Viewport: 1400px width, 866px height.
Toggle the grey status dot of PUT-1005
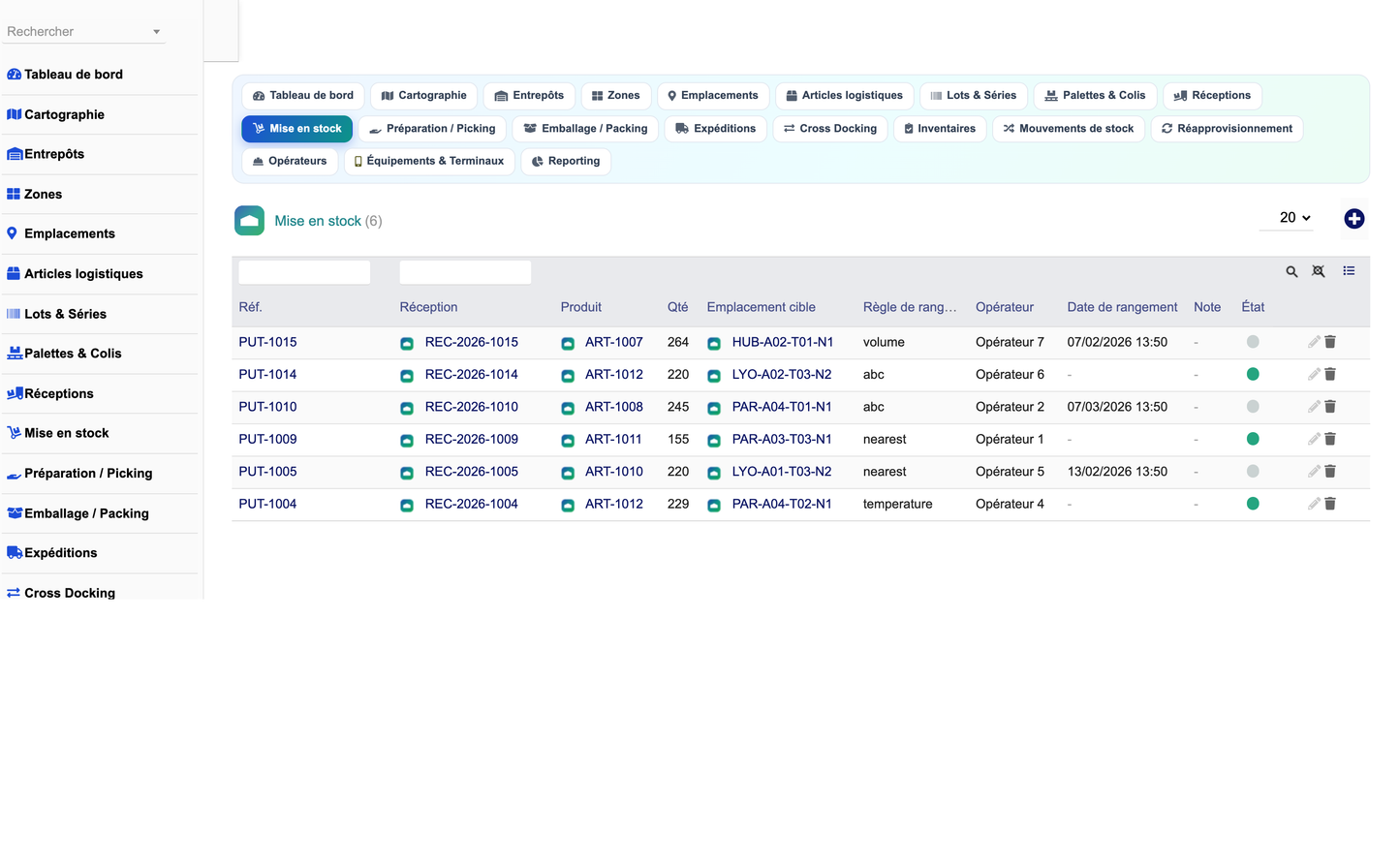[x=1253, y=472]
